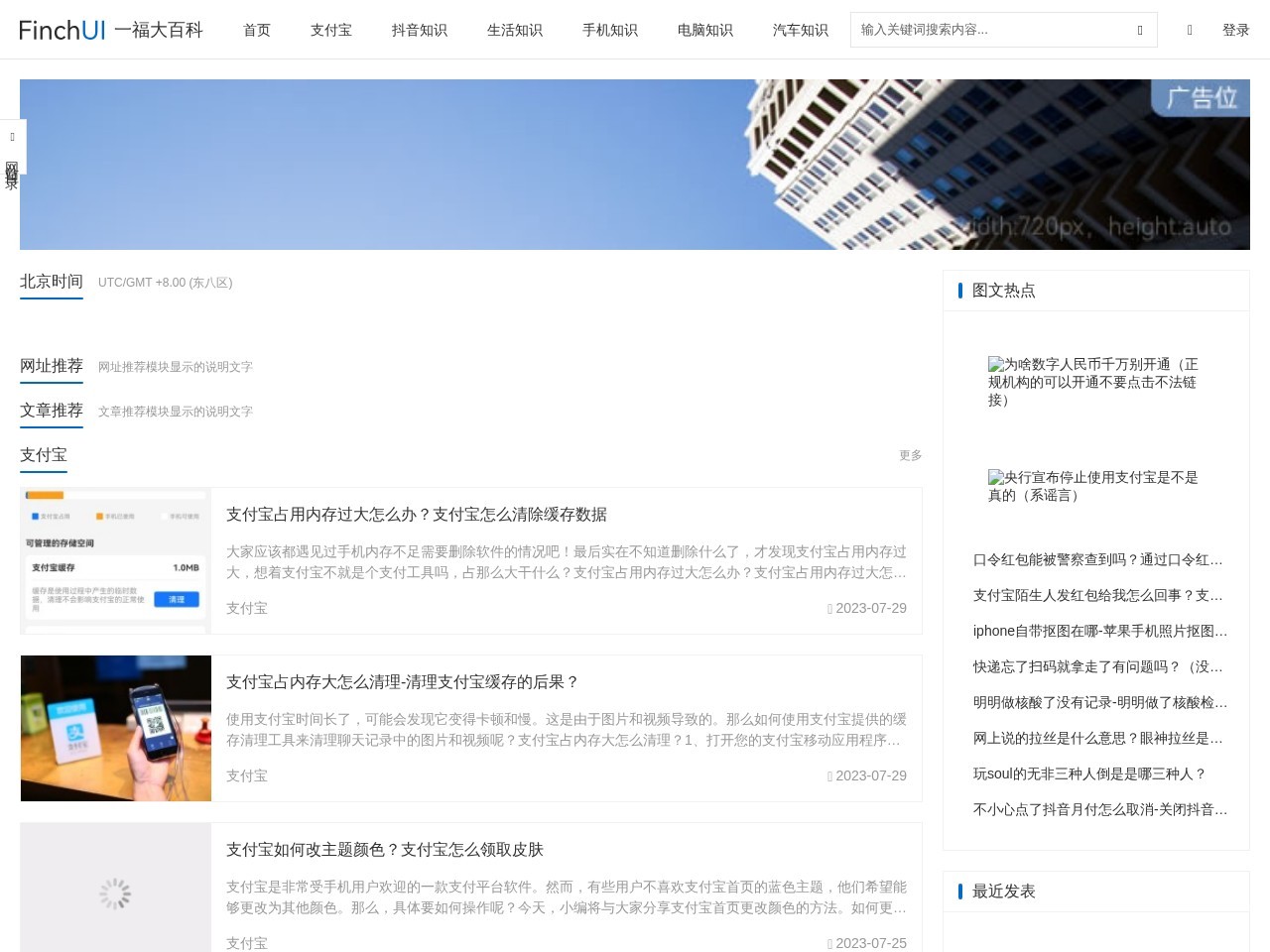The width and height of the screenshot is (1270, 952).
Task: Click the FinchUI site logo
Action: (62, 30)
